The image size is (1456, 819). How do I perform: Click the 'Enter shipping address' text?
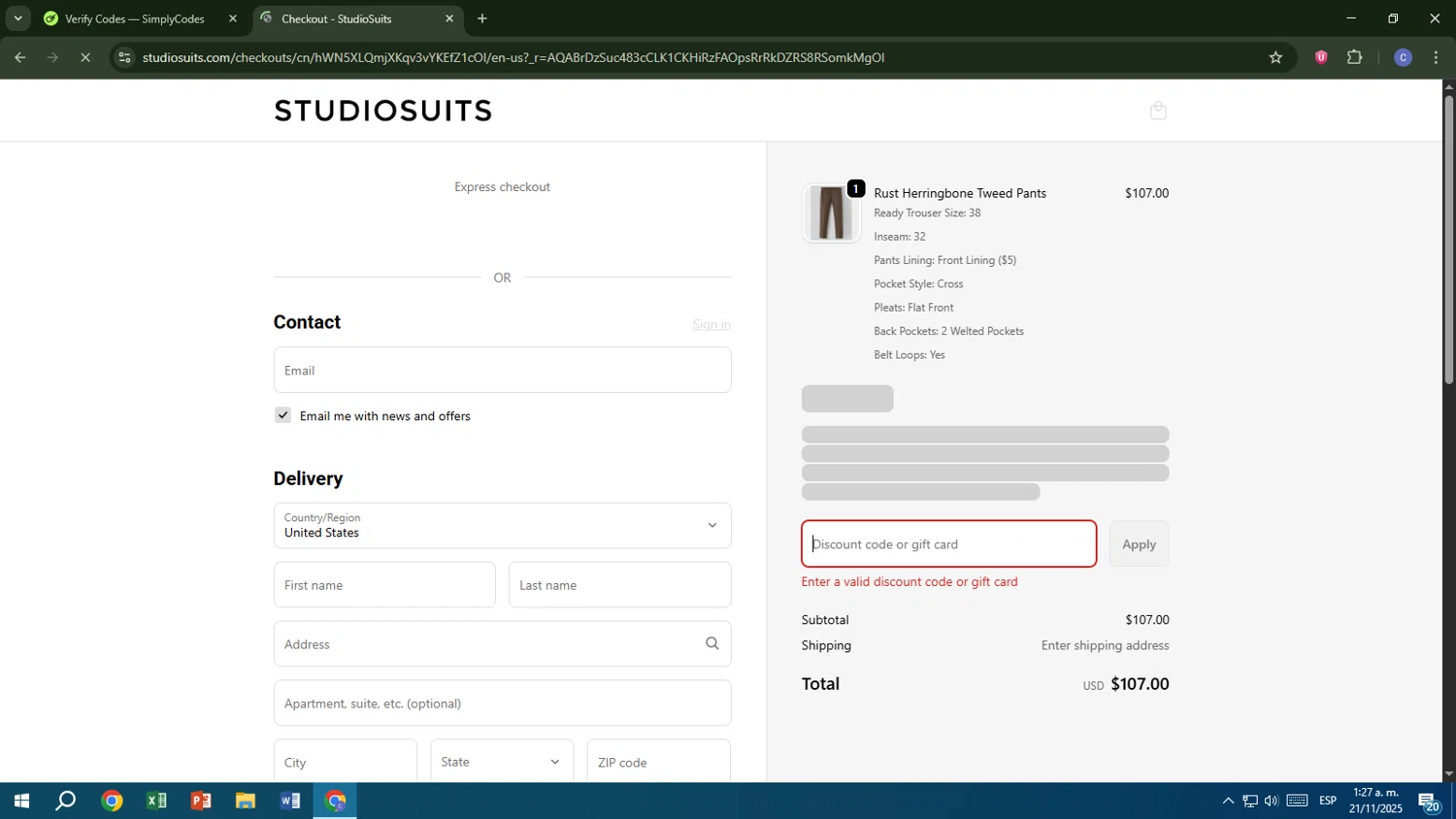coord(1105,645)
